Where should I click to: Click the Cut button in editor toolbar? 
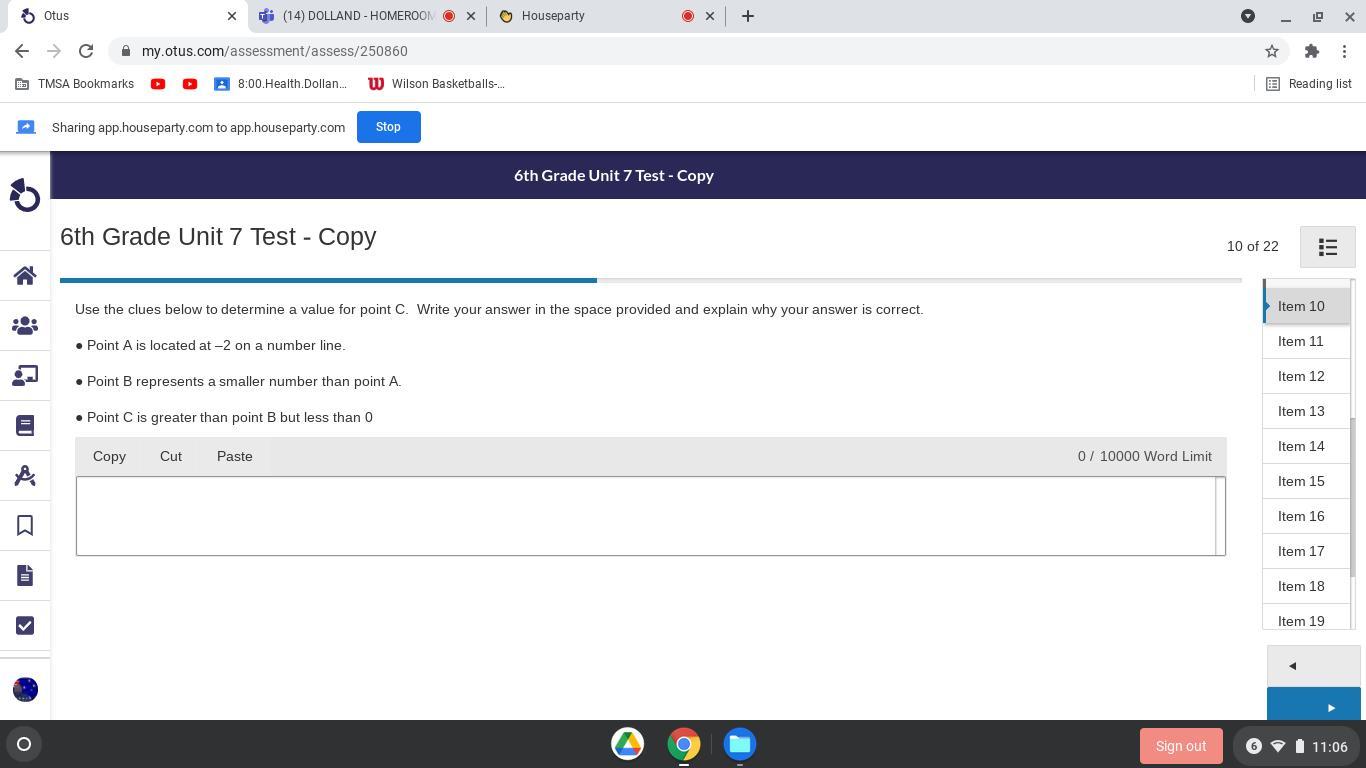pos(171,456)
